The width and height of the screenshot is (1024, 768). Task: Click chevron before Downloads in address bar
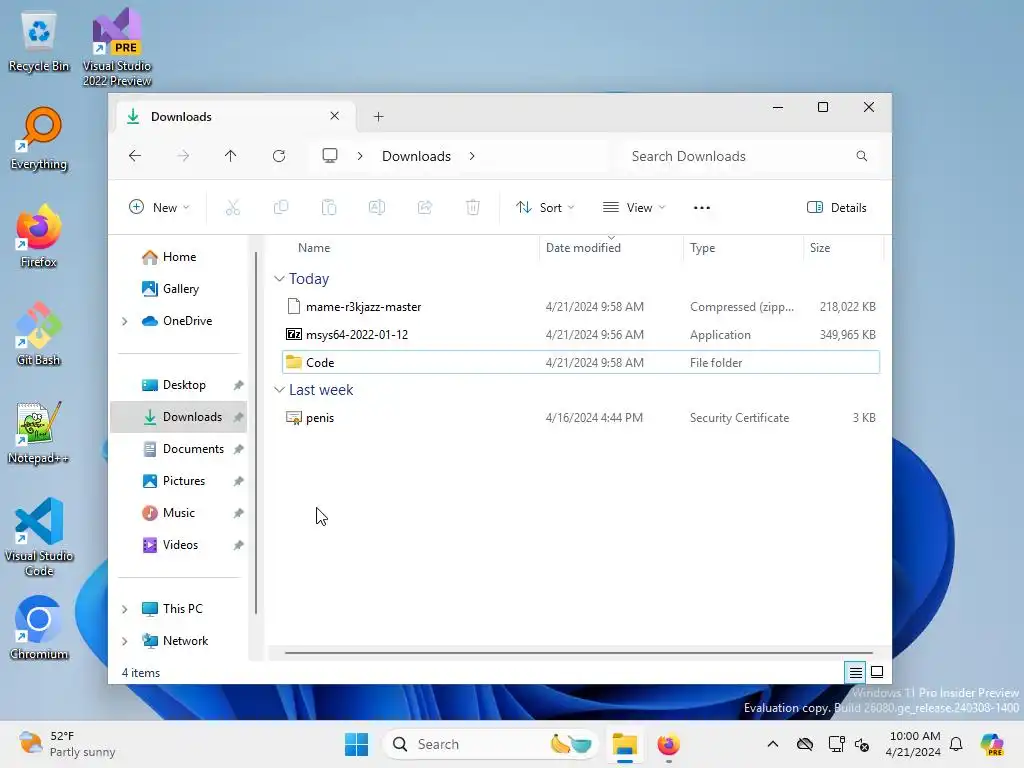(x=360, y=156)
